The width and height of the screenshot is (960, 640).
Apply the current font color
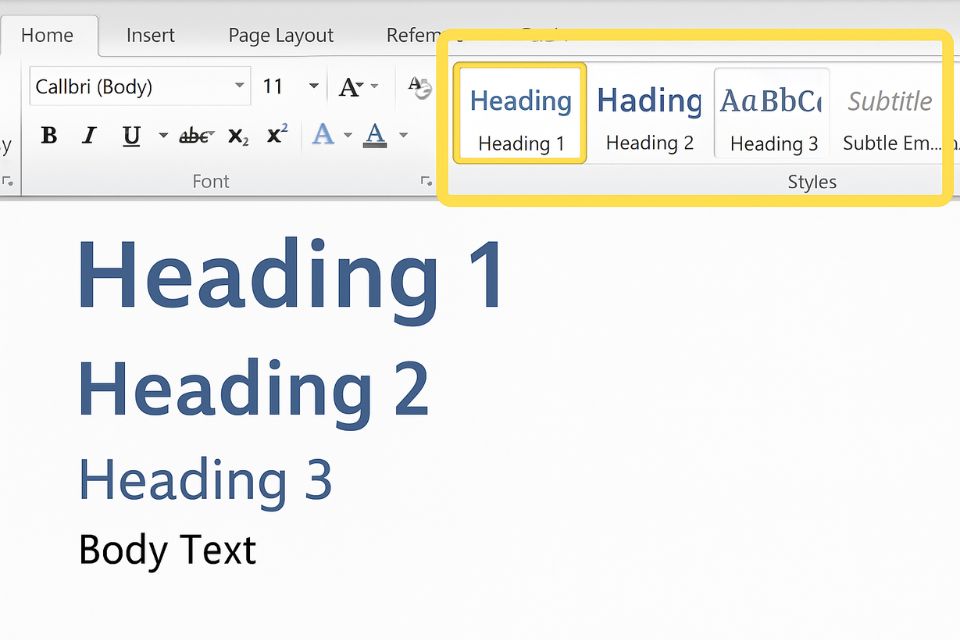pyautogui.click(x=373, y=134)
